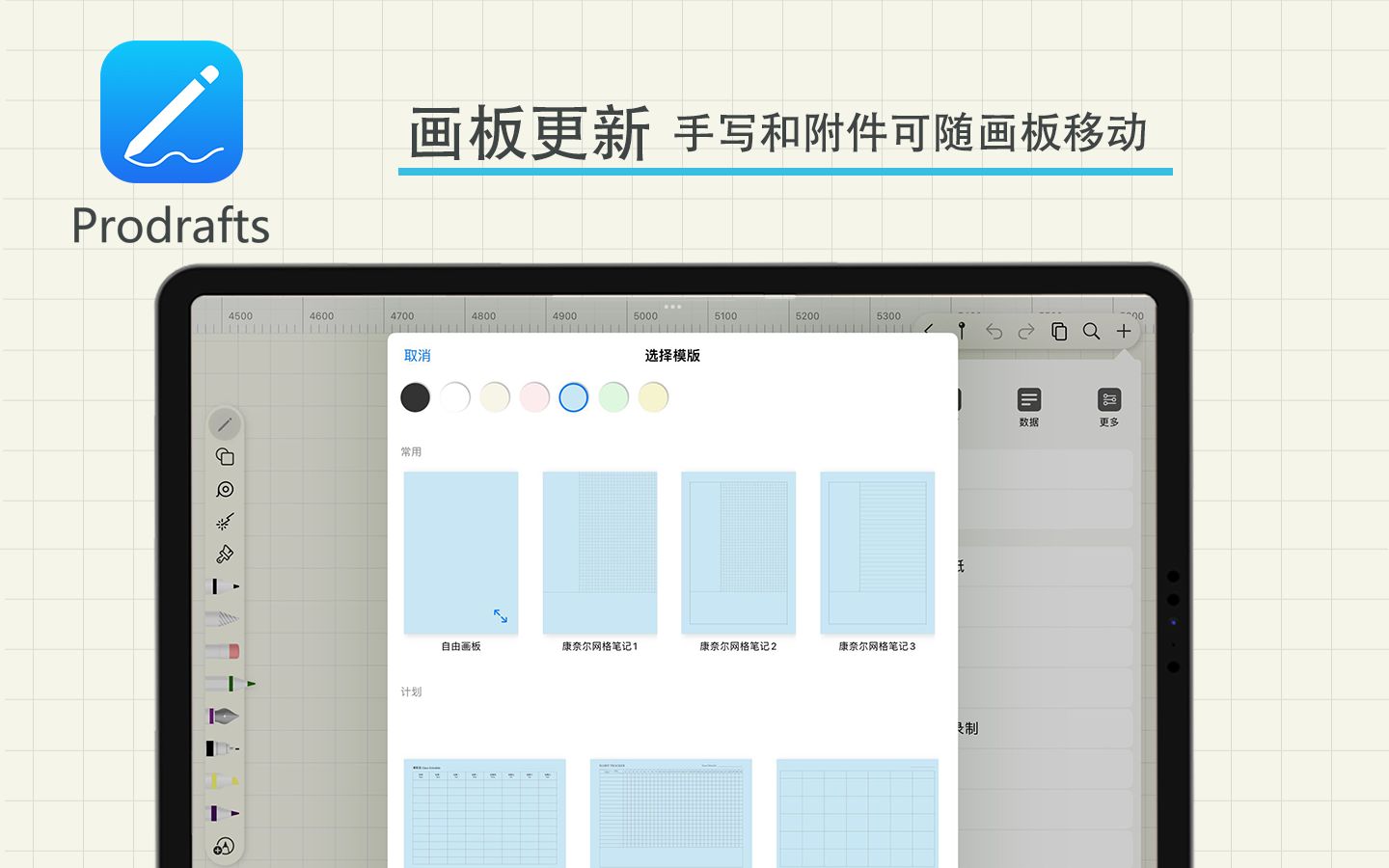Redo the last action
The image size is (1389, 868).
click(1026, 332)
